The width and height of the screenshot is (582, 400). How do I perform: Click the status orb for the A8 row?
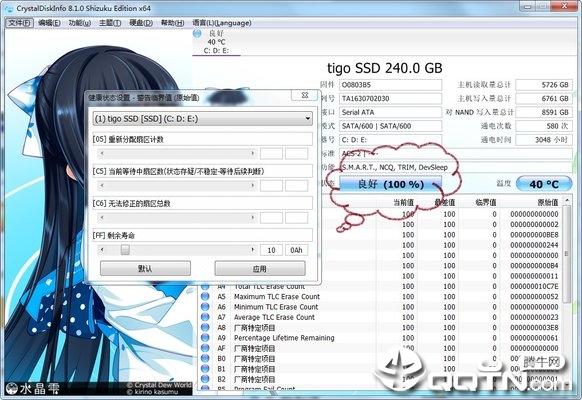click(205, 327)
